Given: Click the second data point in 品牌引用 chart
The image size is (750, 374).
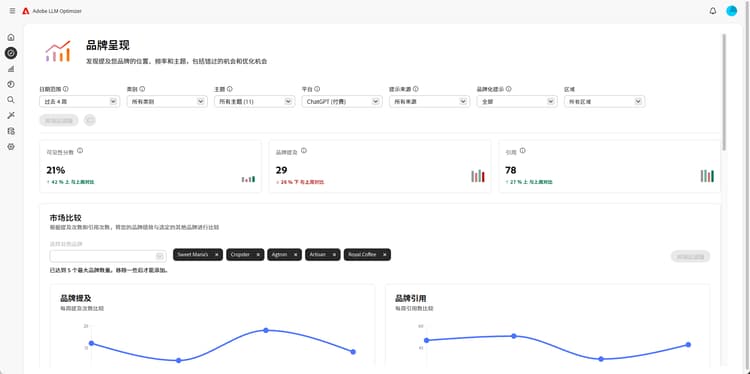Looking at the screenshot, I should pos(514,336).
